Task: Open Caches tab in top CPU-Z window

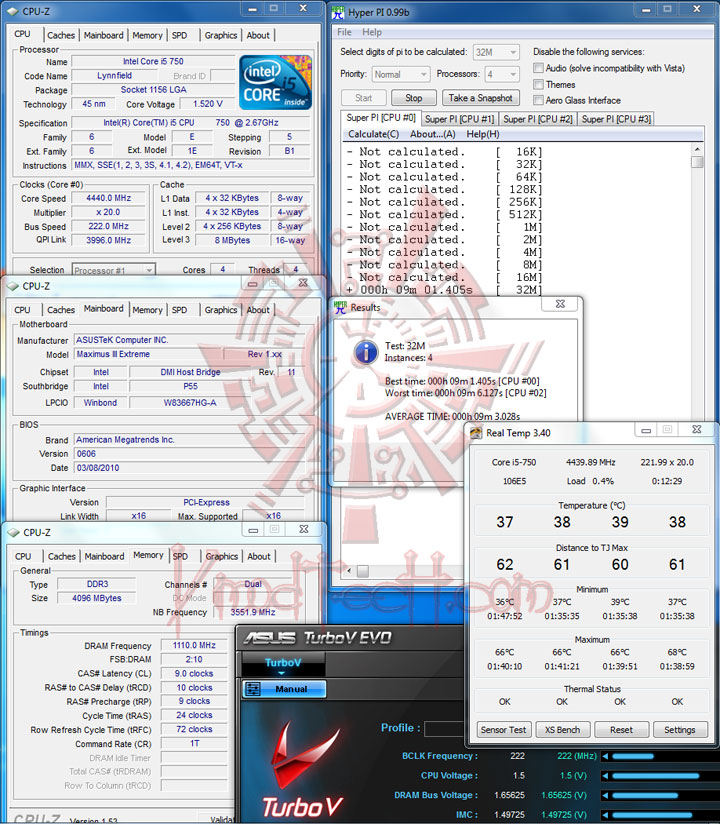Action: (x=61, y=35)
